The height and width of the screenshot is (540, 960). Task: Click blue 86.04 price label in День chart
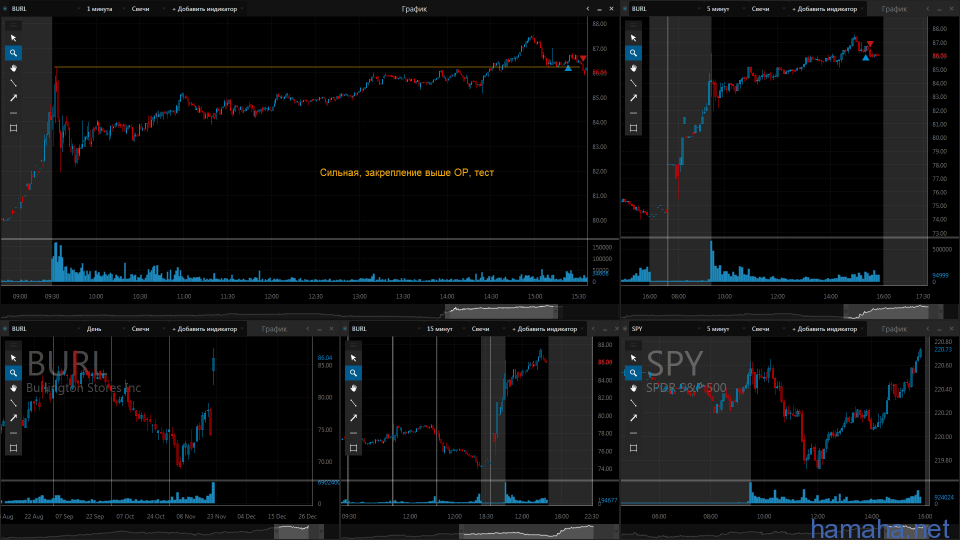point(324,358)
